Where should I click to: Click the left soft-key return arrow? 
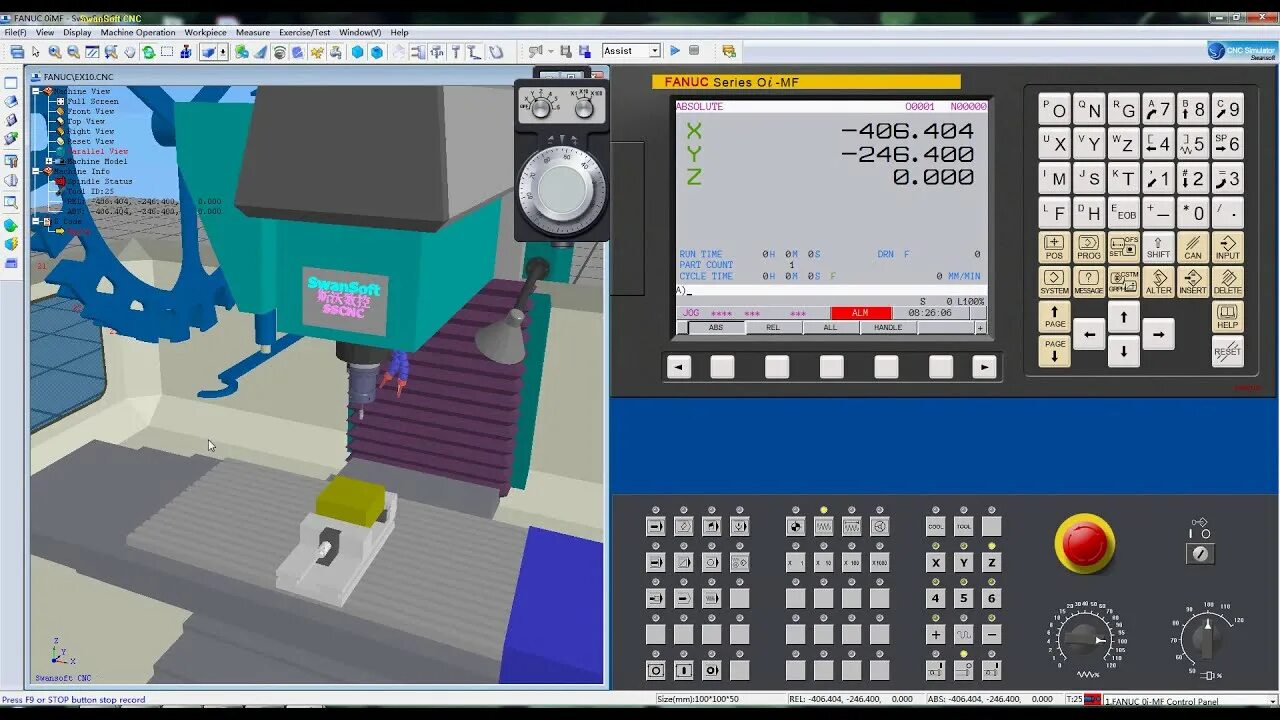(x=679, y=367)
